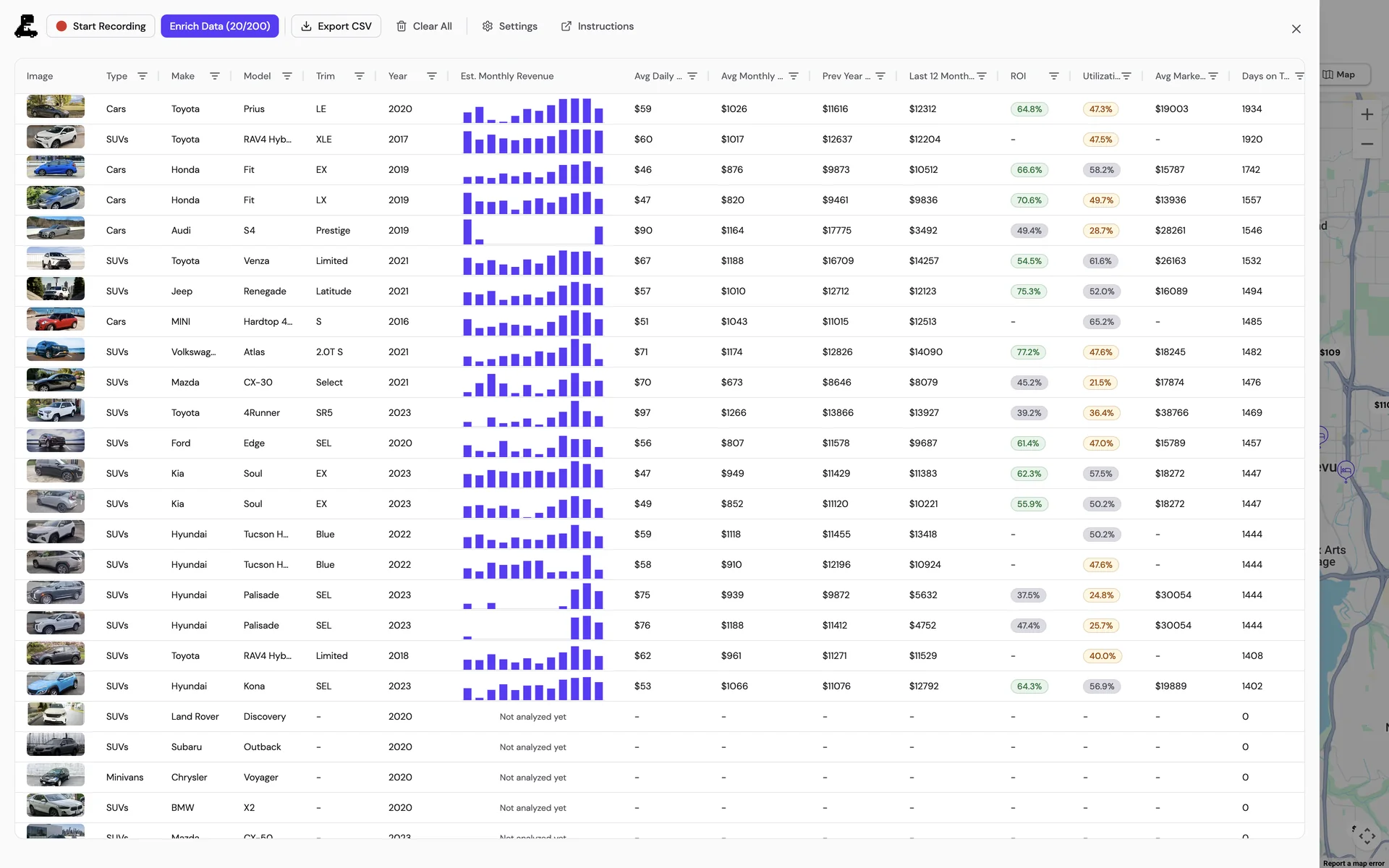Click the Hyundai Kona revenue chart
Screen dimensions: 1389x868
(x=533, y=686)
